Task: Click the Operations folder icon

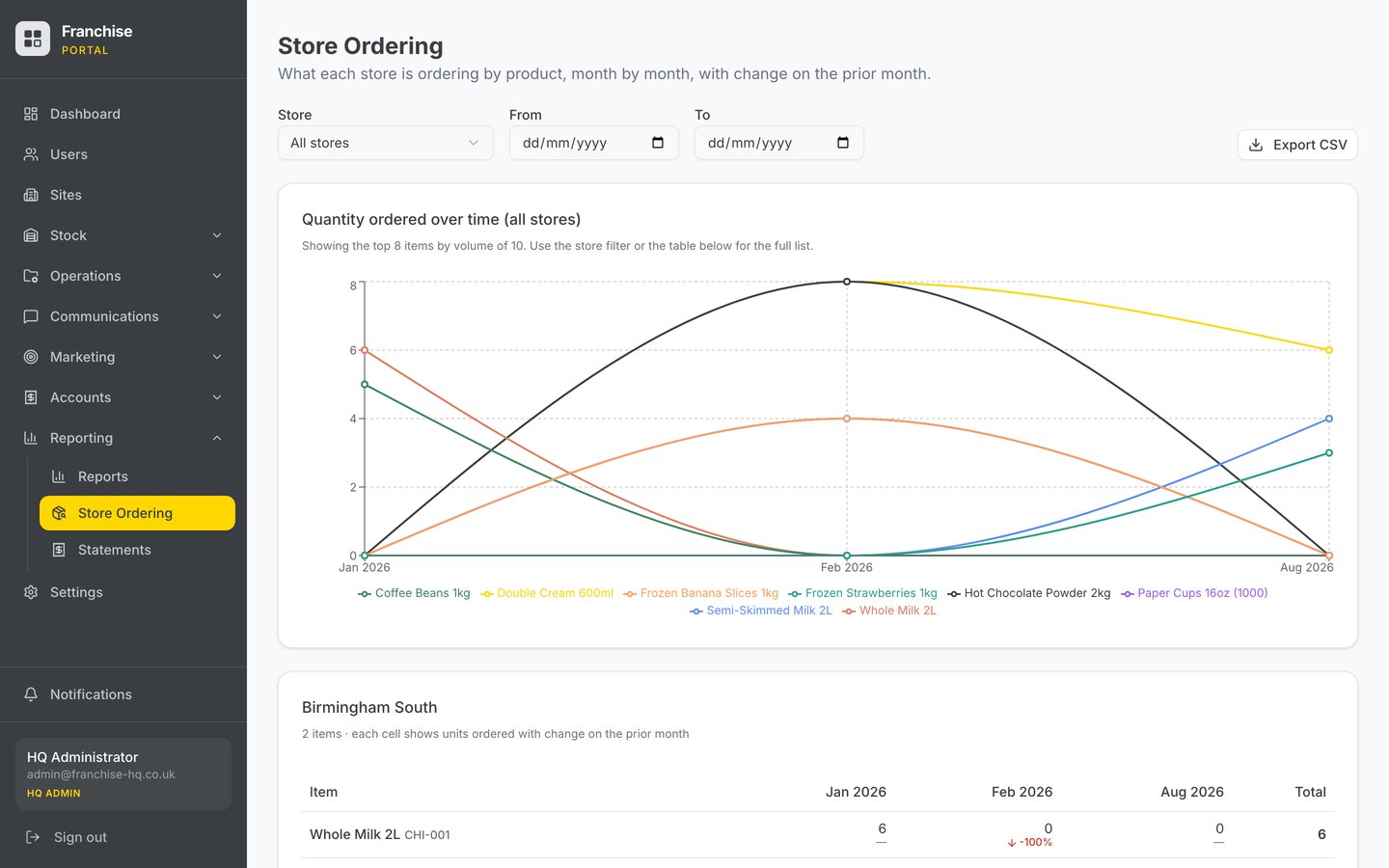Action: [31, 276]
